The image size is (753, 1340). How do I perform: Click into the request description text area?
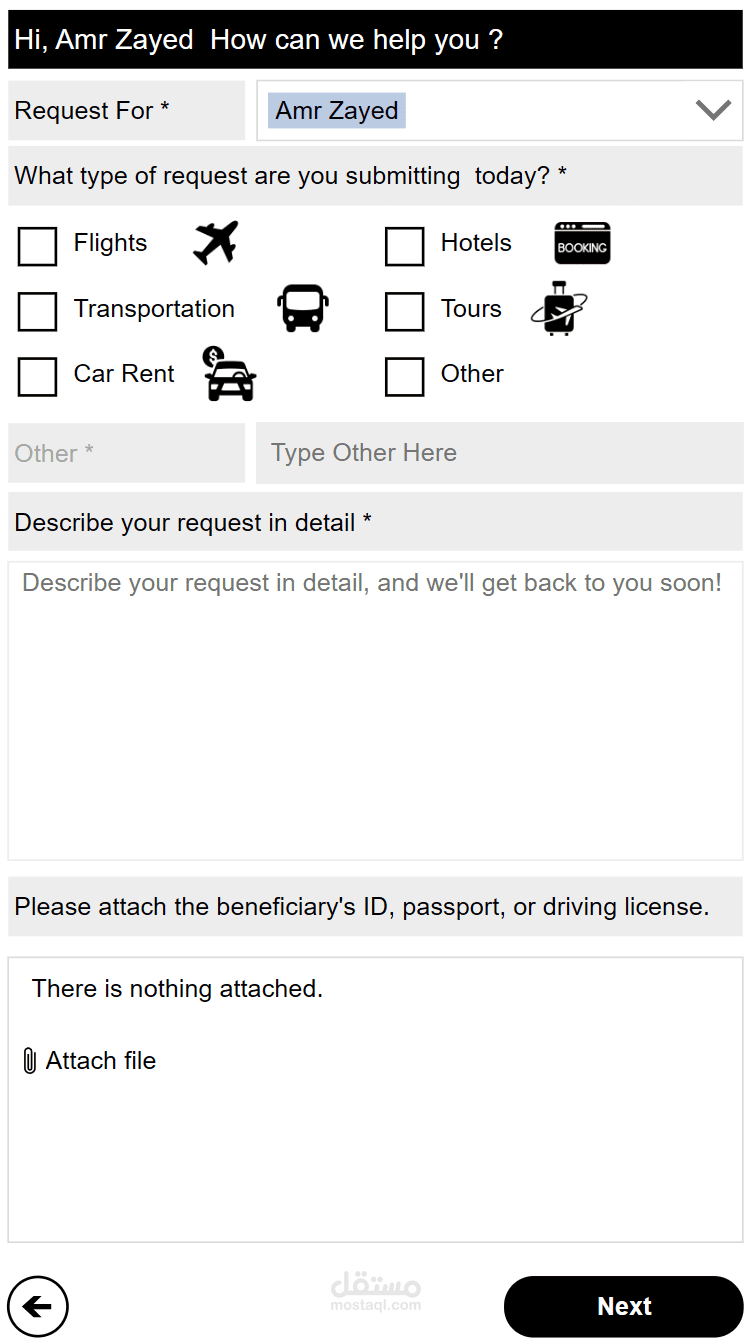pyautogui.click(x=375, y=710)
